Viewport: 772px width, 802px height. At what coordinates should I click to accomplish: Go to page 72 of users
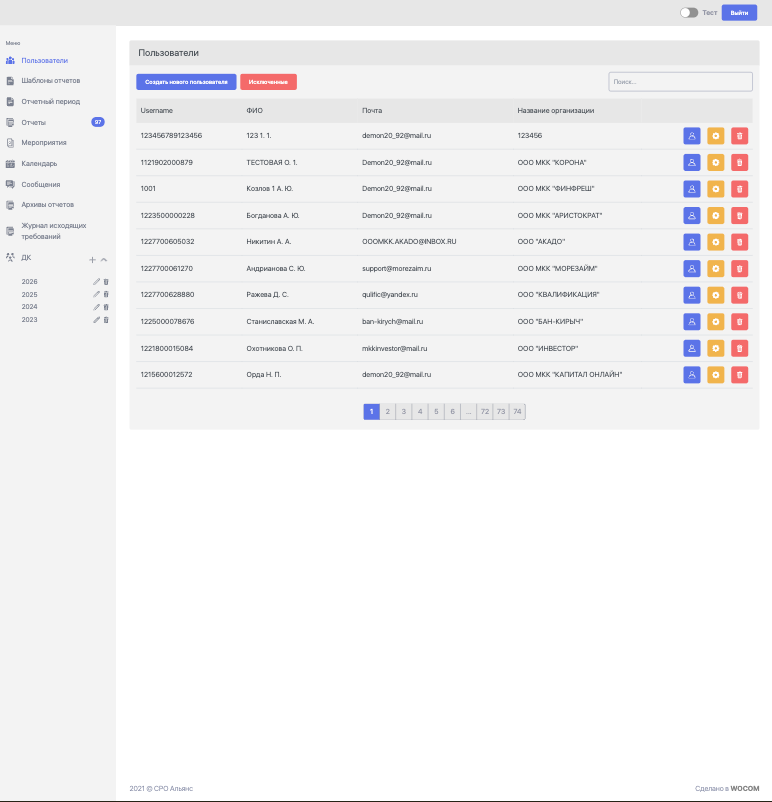coord(484,412)
